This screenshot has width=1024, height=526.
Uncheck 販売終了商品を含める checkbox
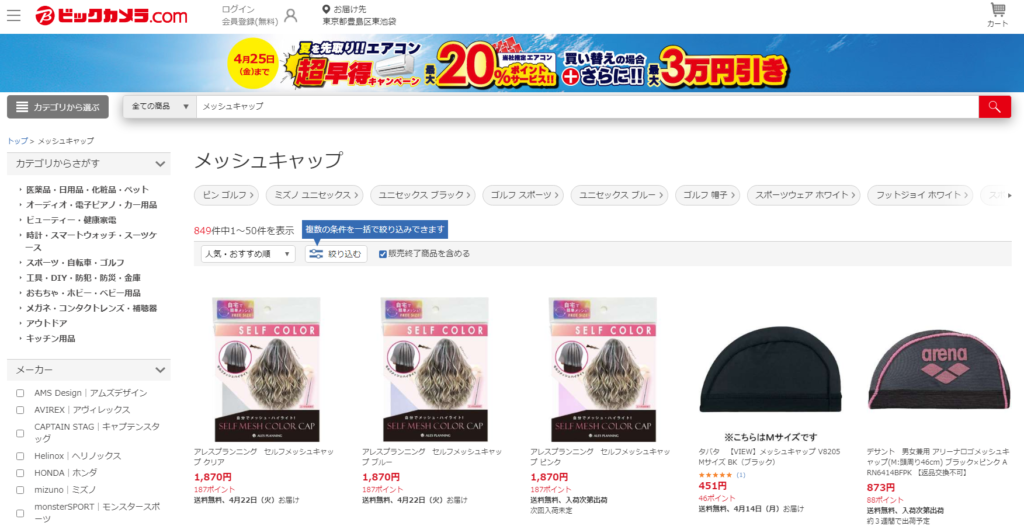click(383, 254)
